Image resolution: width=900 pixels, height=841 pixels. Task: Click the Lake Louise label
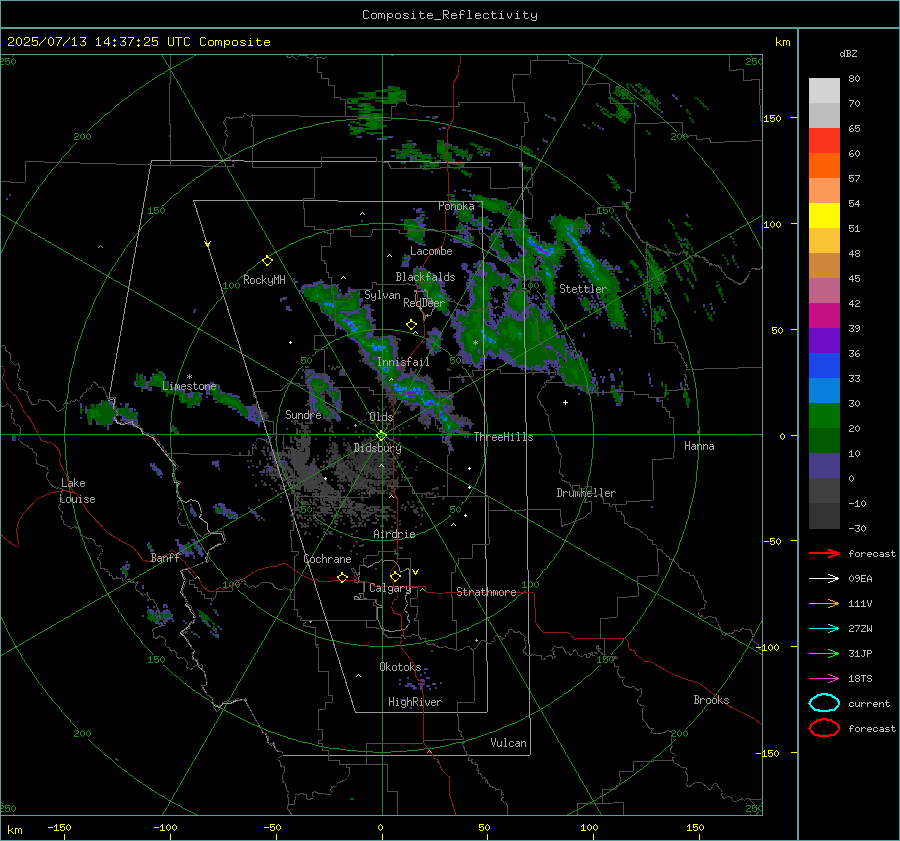pyautogui.click(x=77, y=491)
